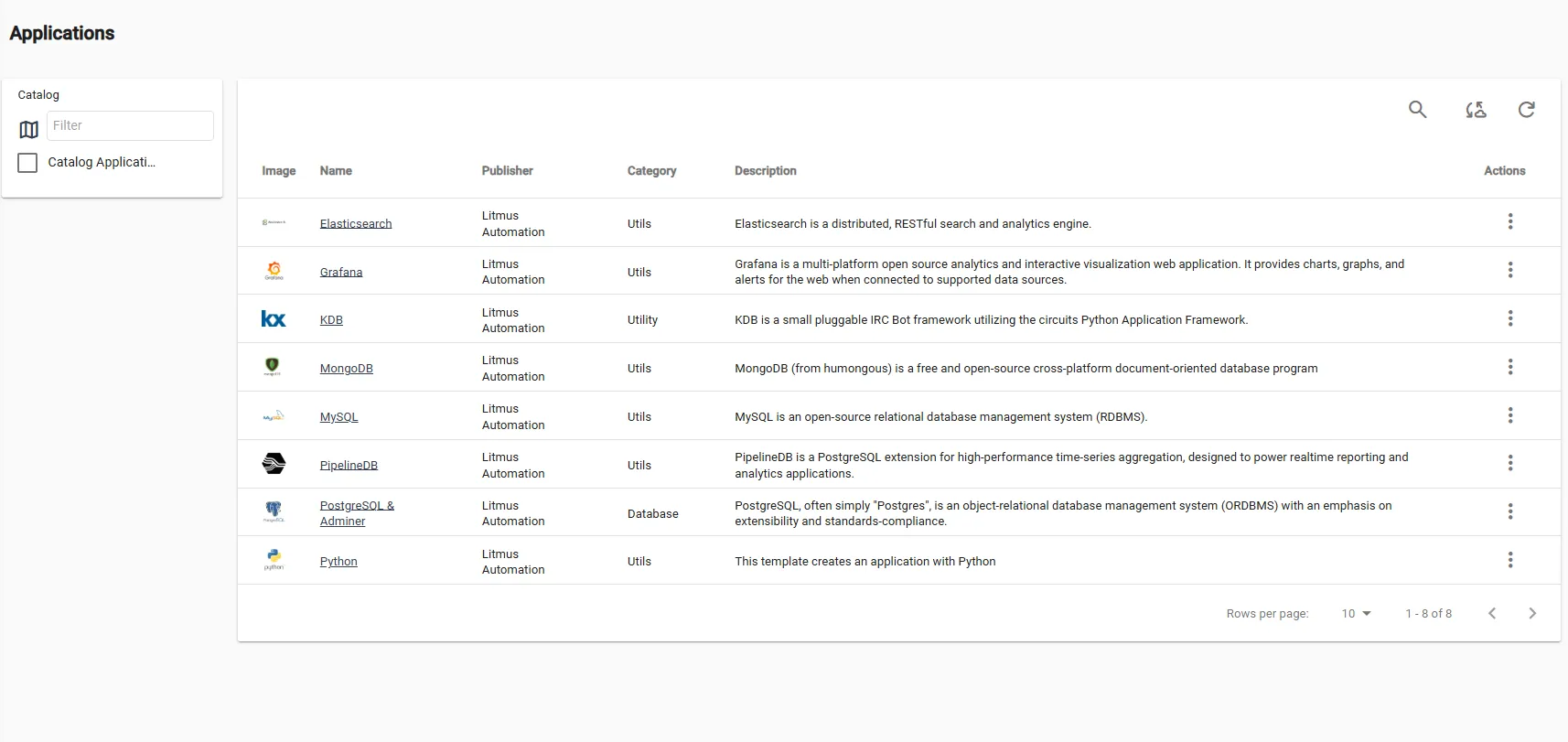Open the Python application link
Viewport: 1568px width, 742px height.
tap(338, 562)
